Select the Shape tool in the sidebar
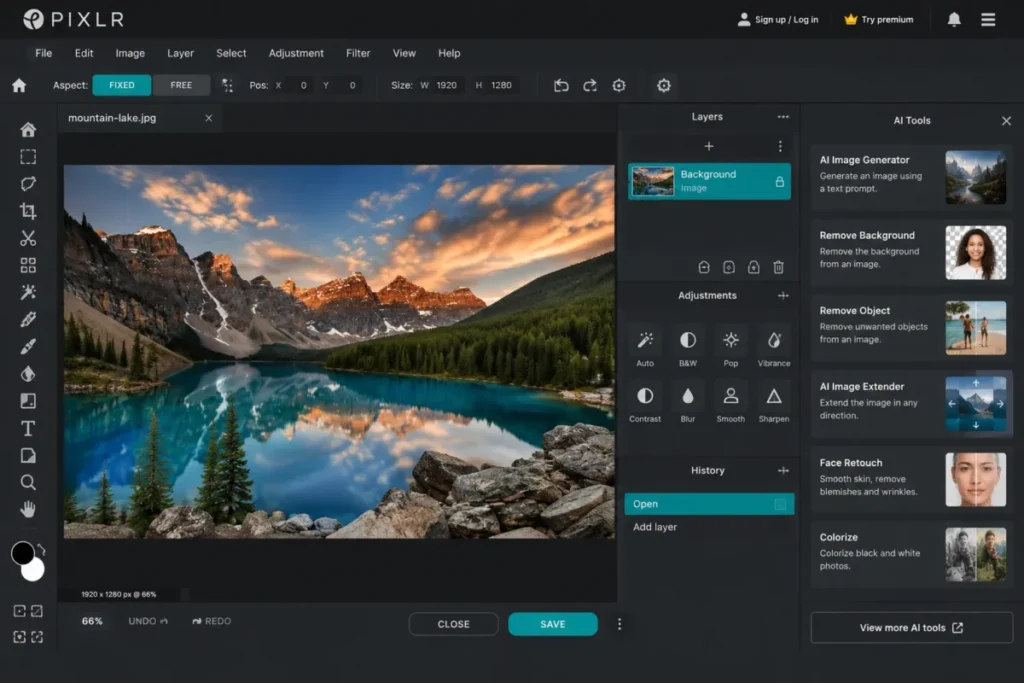 (28, 455)
